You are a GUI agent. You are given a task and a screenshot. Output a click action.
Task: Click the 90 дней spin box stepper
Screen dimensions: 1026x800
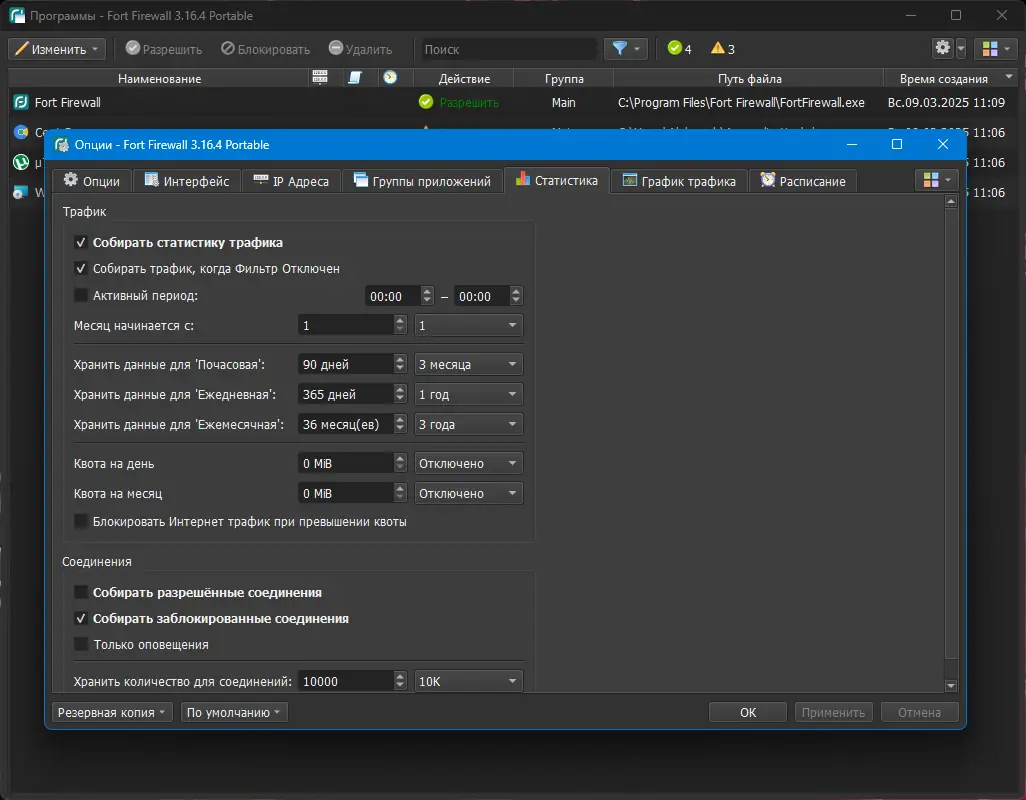point(400,364)
